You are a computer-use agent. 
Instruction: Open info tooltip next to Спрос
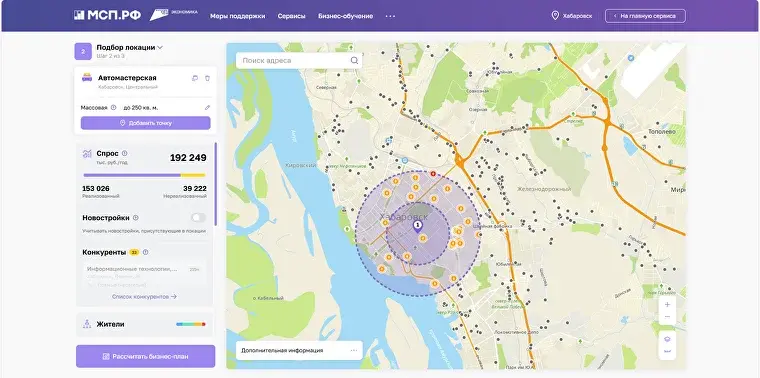pos(125,153)
